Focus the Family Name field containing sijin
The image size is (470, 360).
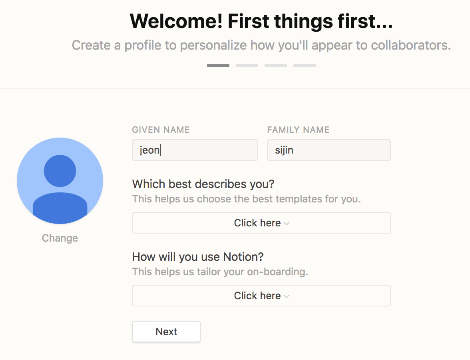click(x=329, y=150)
